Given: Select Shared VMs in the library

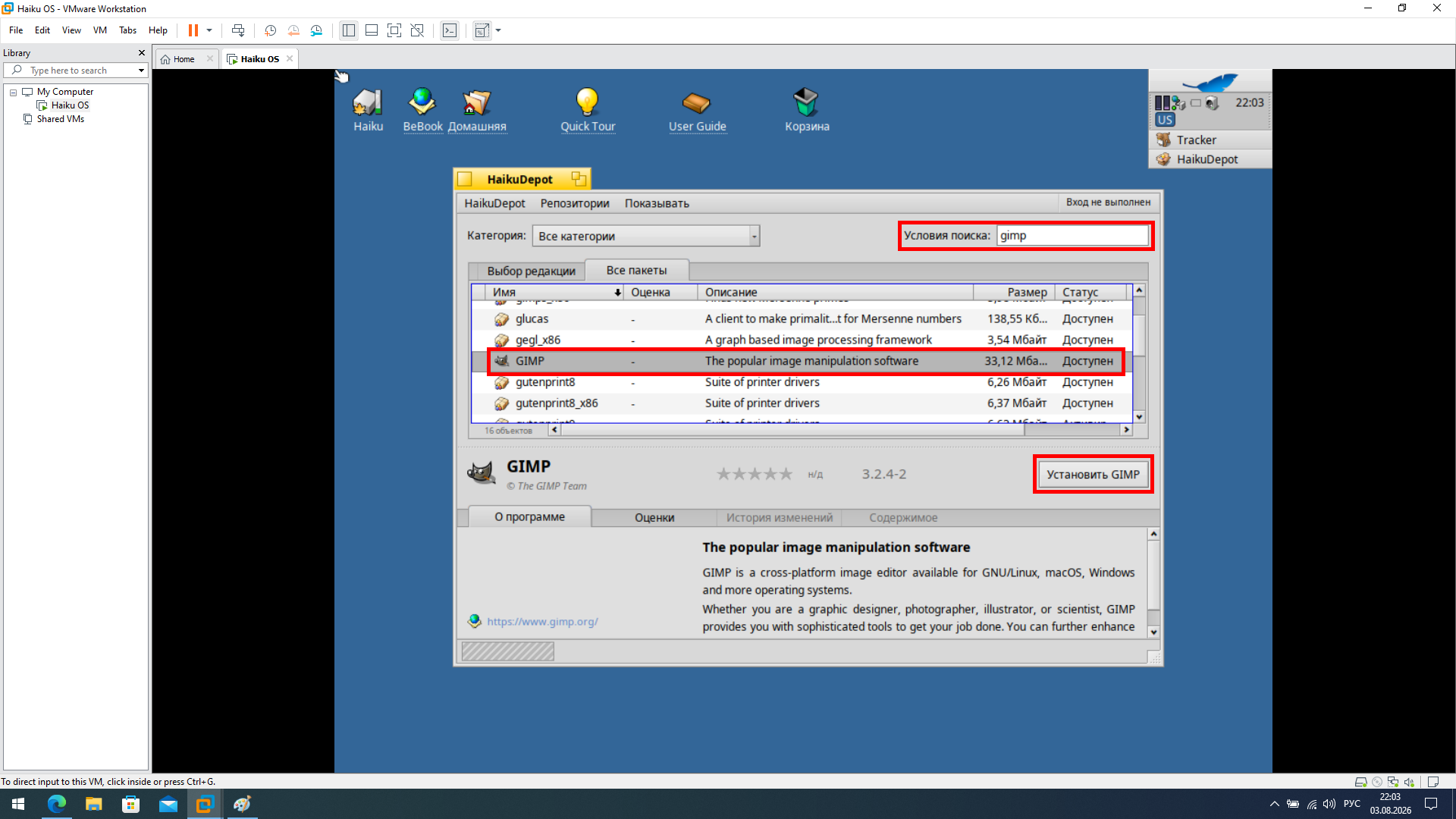Looking at the screenshot, I should click(x=60, y=119).
